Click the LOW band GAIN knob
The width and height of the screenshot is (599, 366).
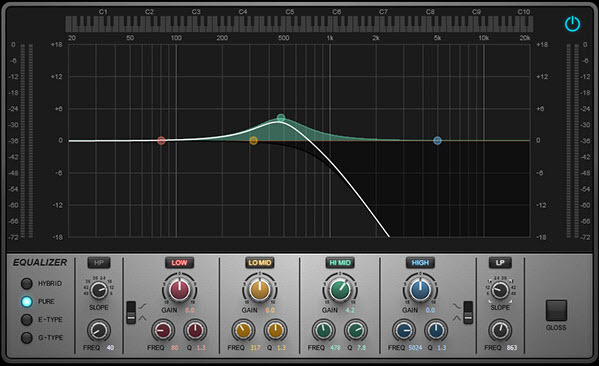(179, 290)
